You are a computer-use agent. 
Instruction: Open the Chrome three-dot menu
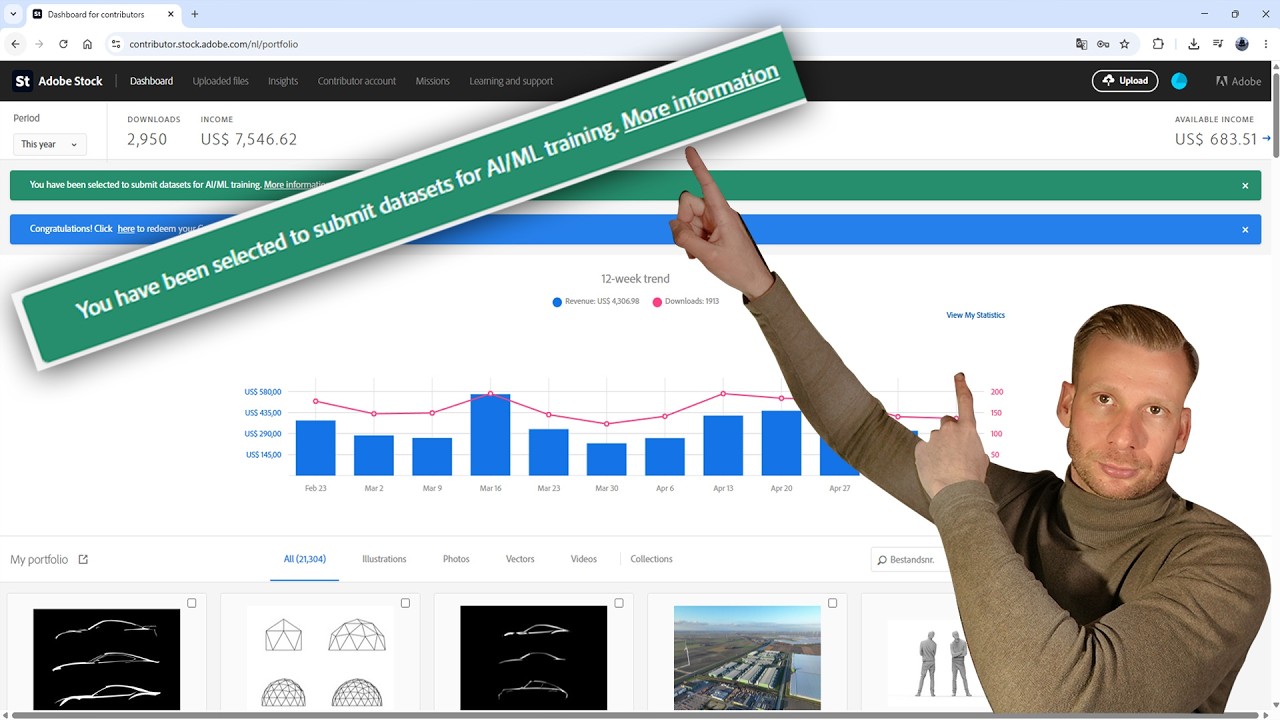point(1265,44)
